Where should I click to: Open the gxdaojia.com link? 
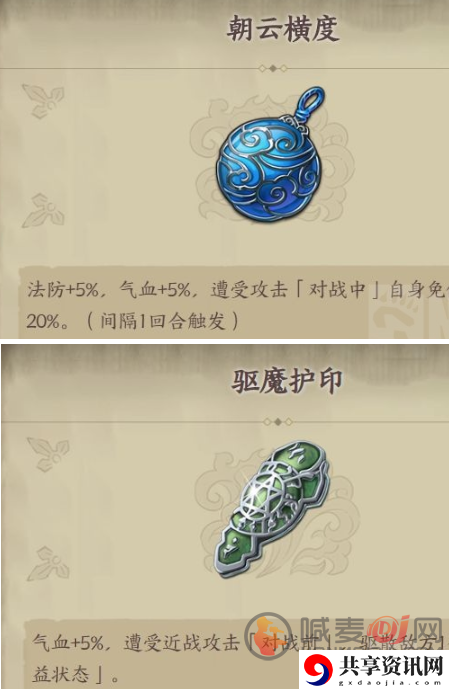point(390,682)
